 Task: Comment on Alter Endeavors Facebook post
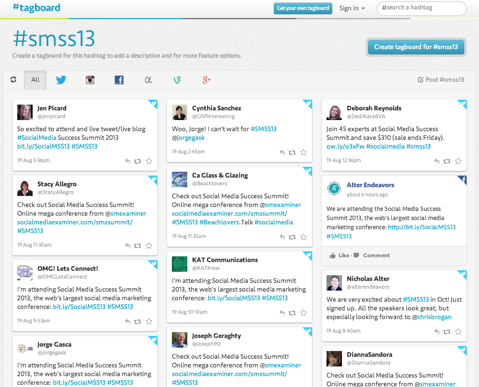tap(372, 256)
